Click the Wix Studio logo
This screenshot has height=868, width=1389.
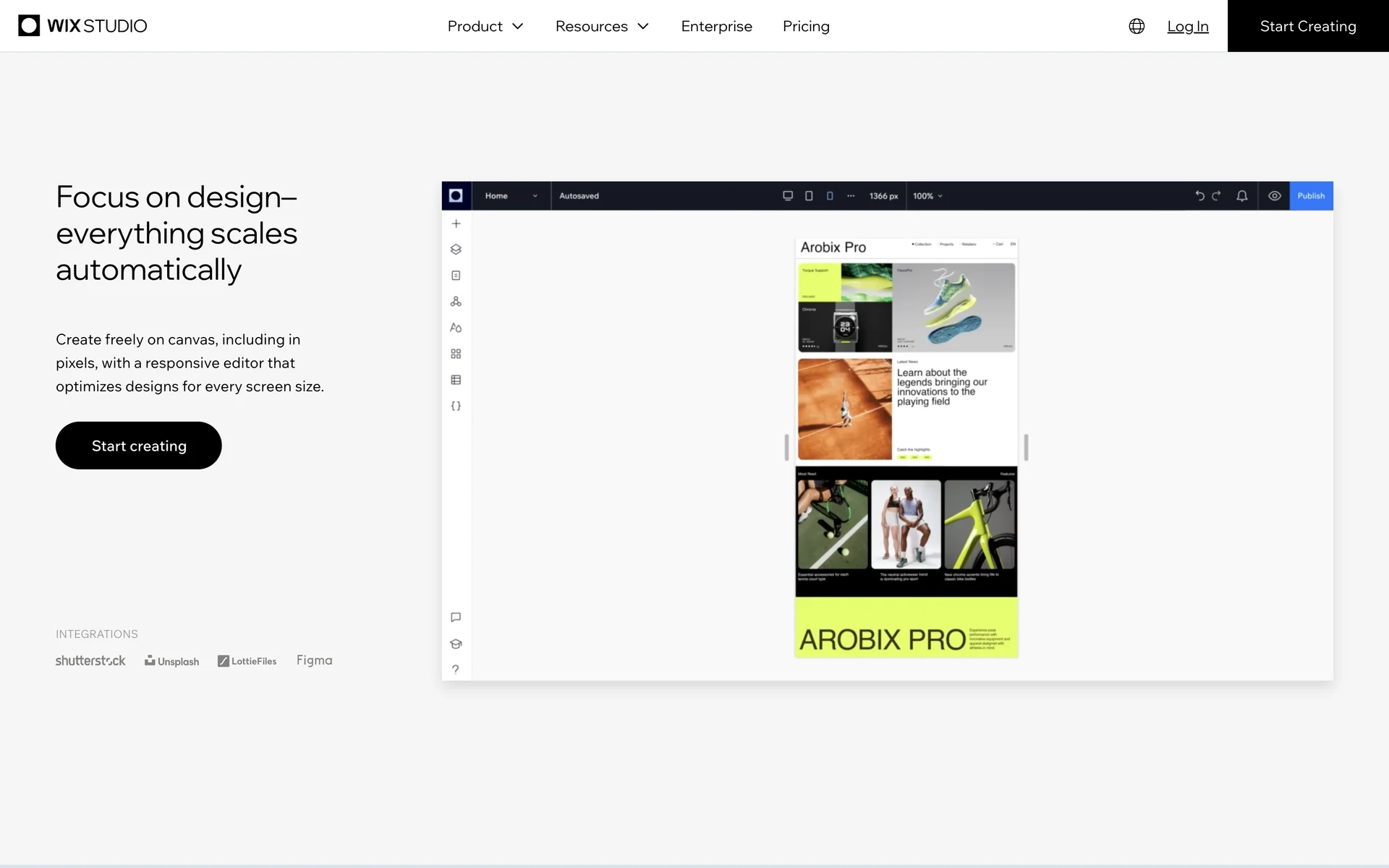pyautogui.click(x=82, y=26)
